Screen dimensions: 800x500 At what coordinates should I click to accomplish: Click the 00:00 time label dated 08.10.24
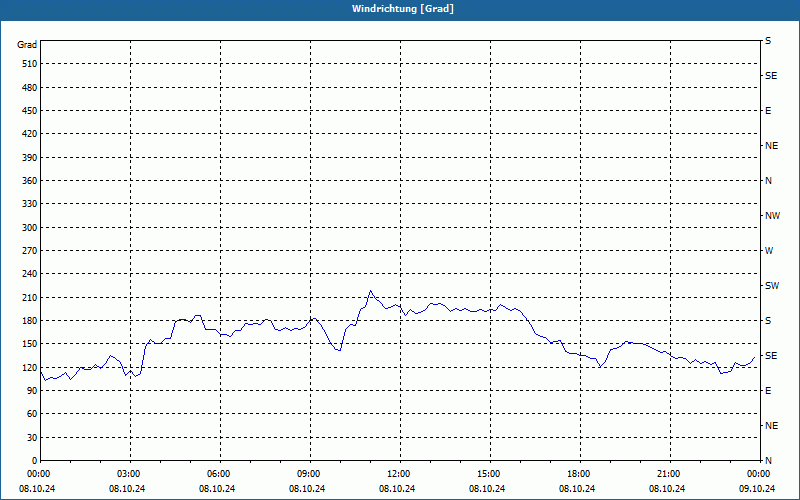38,474
